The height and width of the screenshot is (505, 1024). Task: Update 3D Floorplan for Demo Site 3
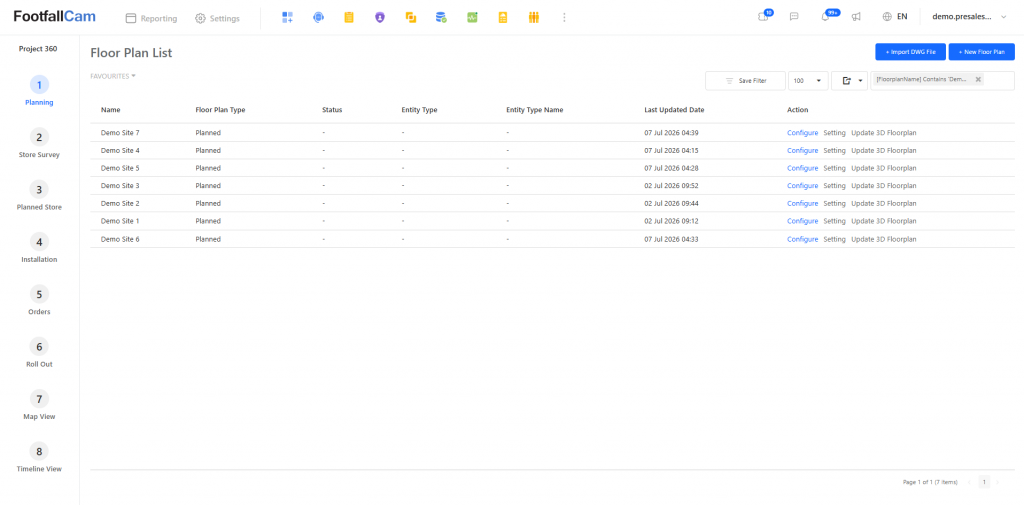click(x=884, y=186)
